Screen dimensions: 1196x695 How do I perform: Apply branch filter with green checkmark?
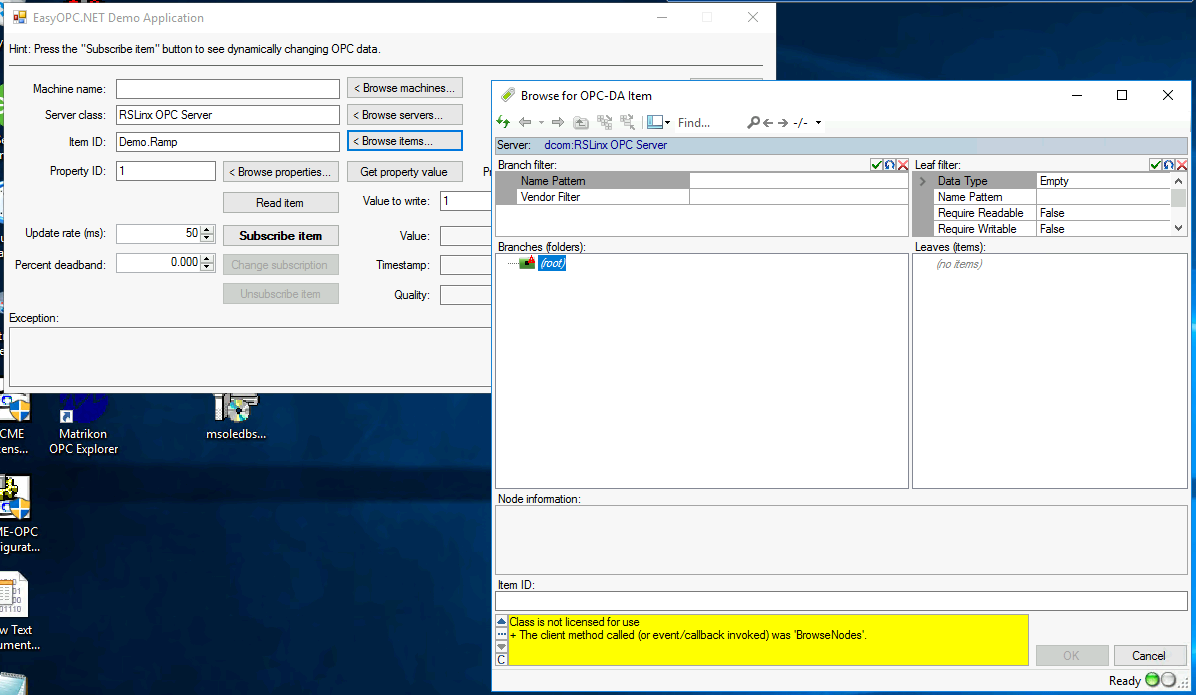pos(876,165)
